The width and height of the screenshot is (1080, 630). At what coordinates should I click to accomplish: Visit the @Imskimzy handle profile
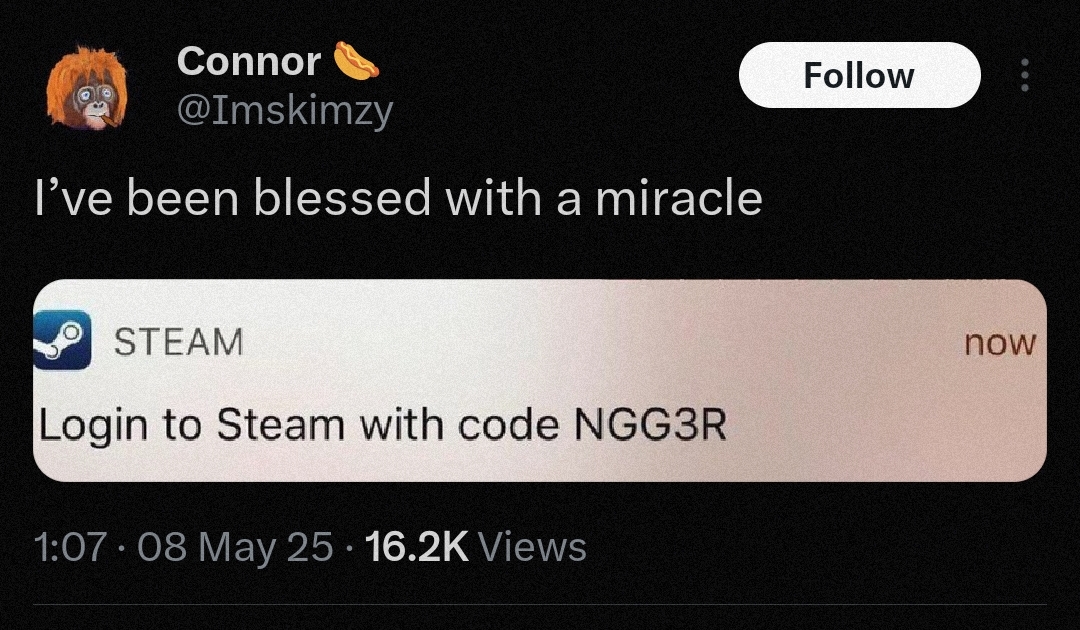click(x=285, y=110)
